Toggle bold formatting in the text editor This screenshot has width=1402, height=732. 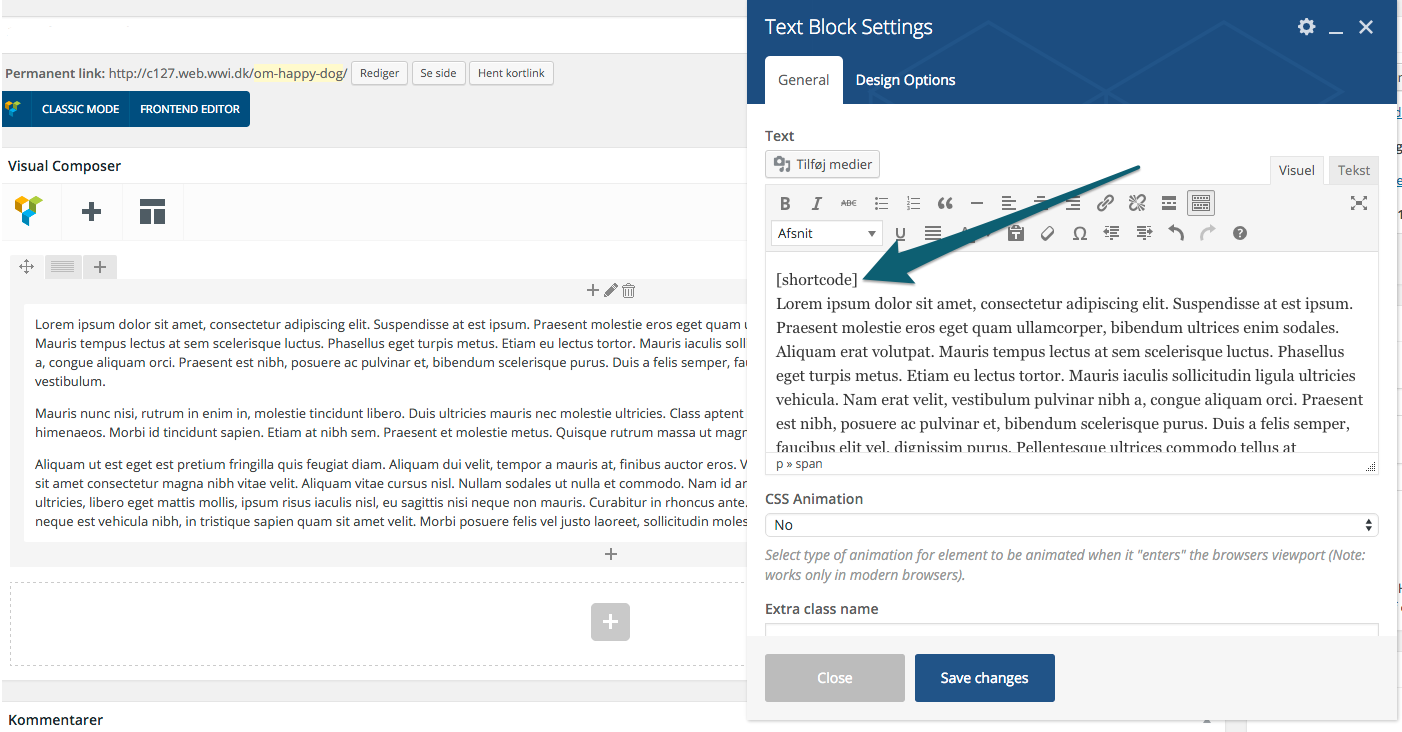pyautogui.click(x=785, y=204)
